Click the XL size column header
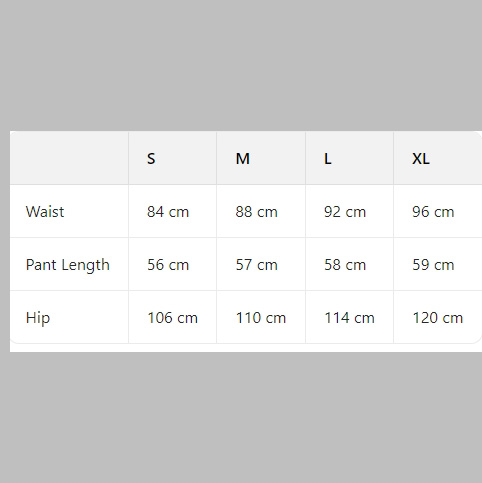This screenshot has height=483, width=482. pos(438,158)
